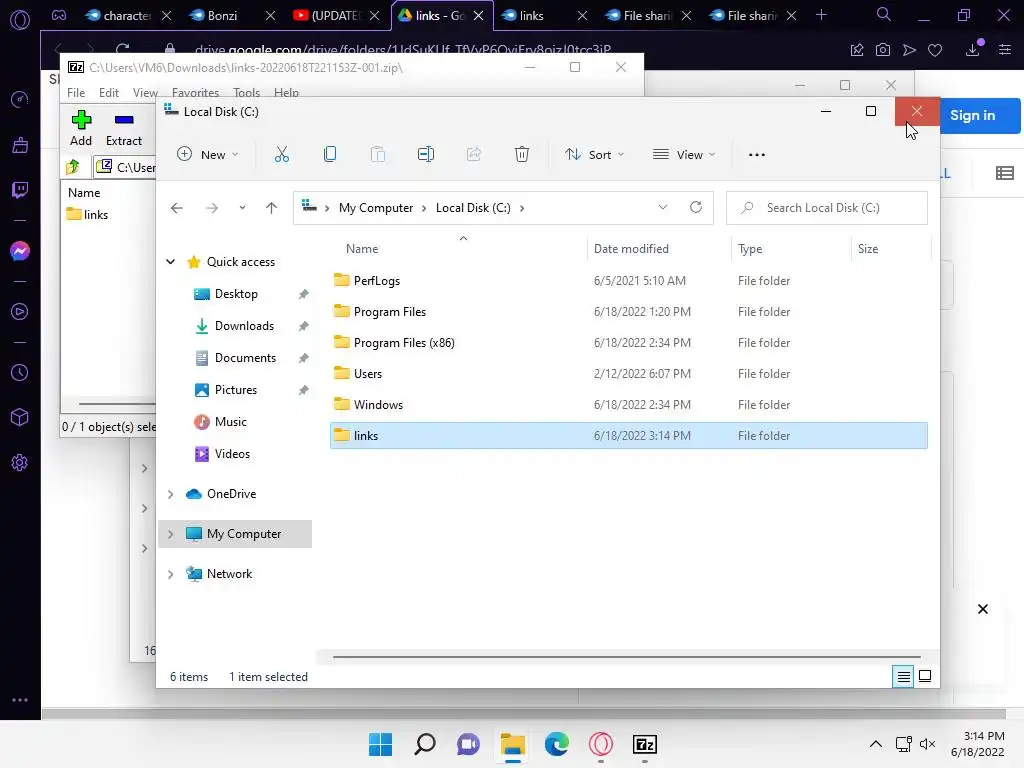1024x768 pixels.
Task: Select Downloads in Quick access
Action: point(244,326)
